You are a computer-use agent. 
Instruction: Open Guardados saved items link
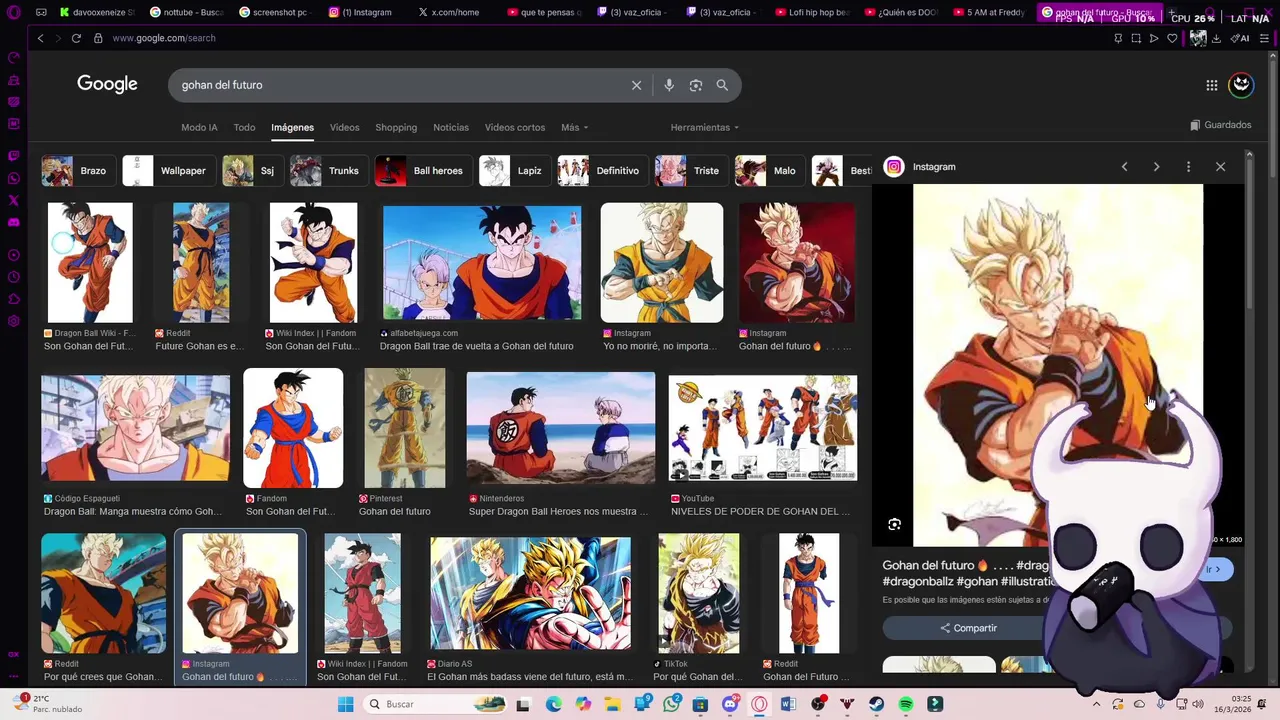[x=1221, y=125]
